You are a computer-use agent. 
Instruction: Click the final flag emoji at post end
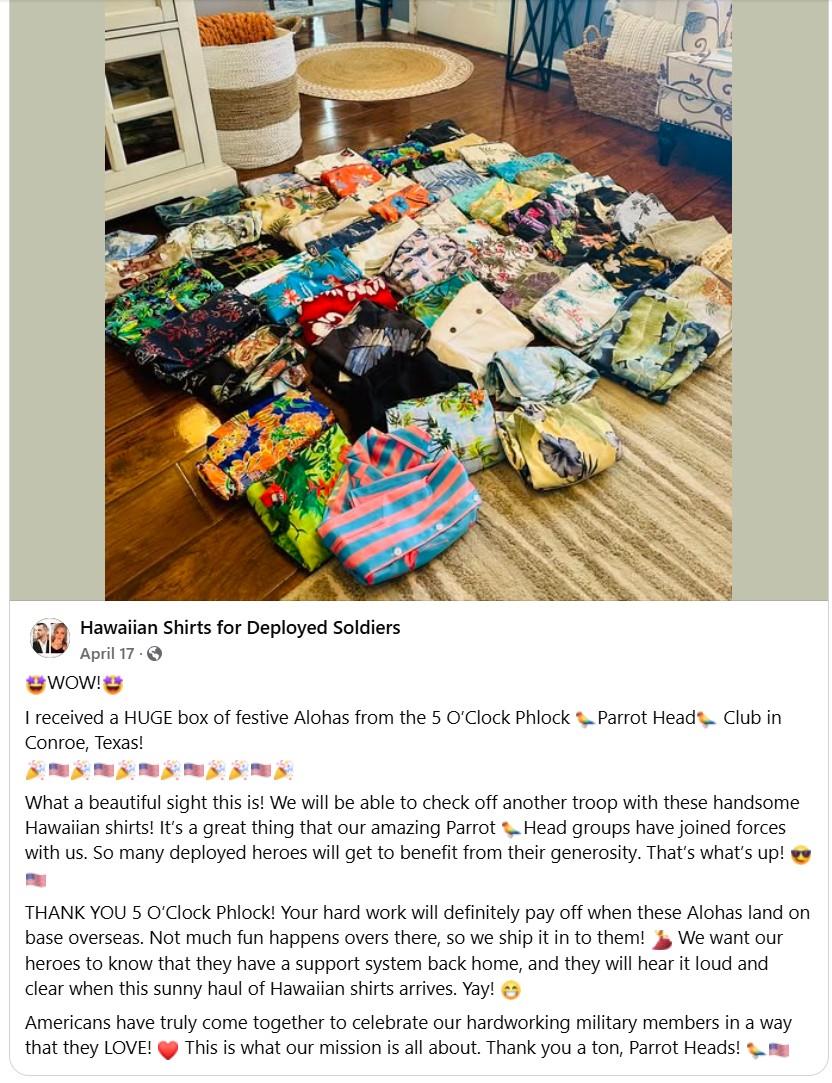[x=779, y=1050]
